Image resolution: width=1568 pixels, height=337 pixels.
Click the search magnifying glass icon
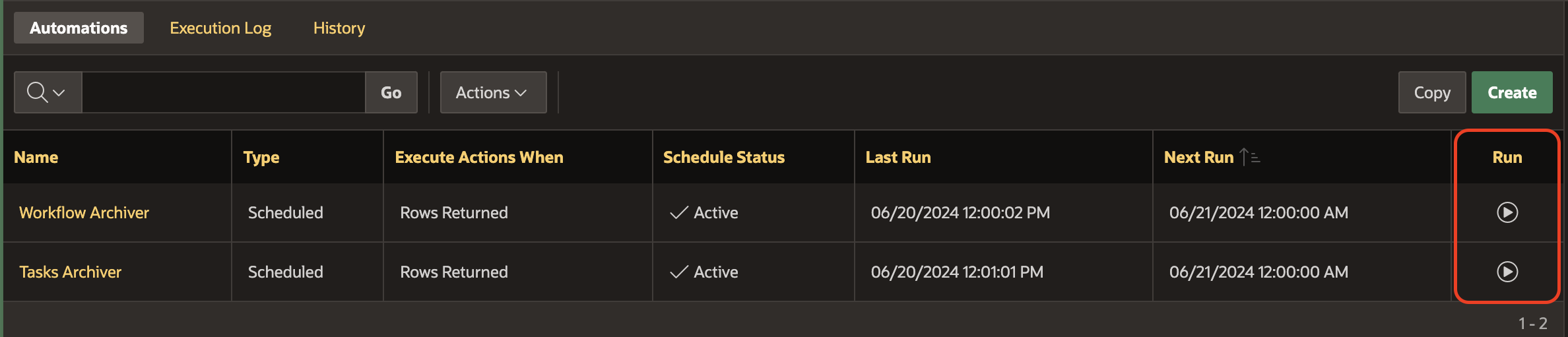click(37, 92)
